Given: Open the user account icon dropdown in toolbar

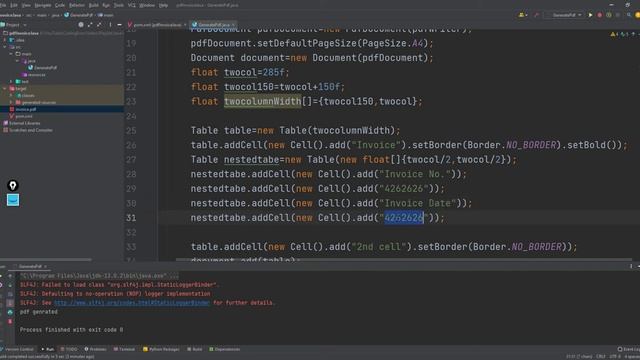Looking at the screenshot, I should (523, 15).
